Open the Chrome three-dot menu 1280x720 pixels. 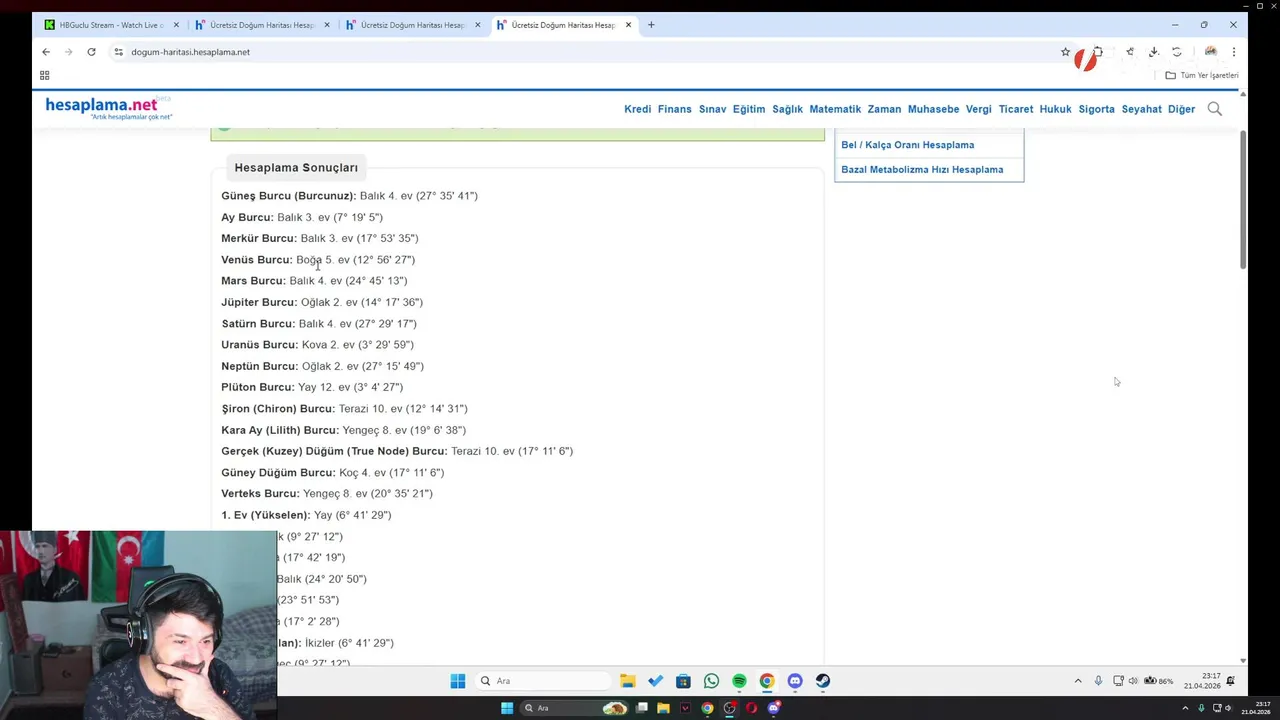pos(1234,52)
